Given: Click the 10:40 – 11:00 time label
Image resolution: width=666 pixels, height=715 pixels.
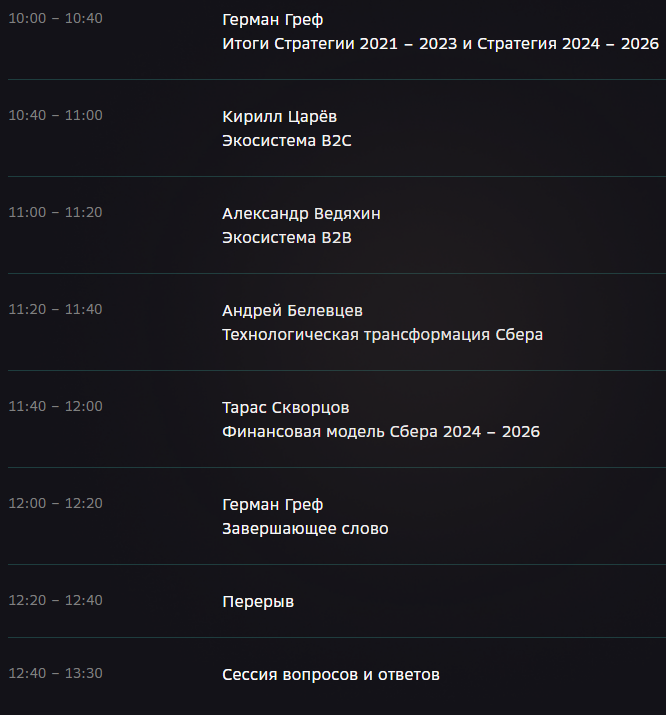Looking at the screenshot, I should pyautogui.click(x=56, y=115).
